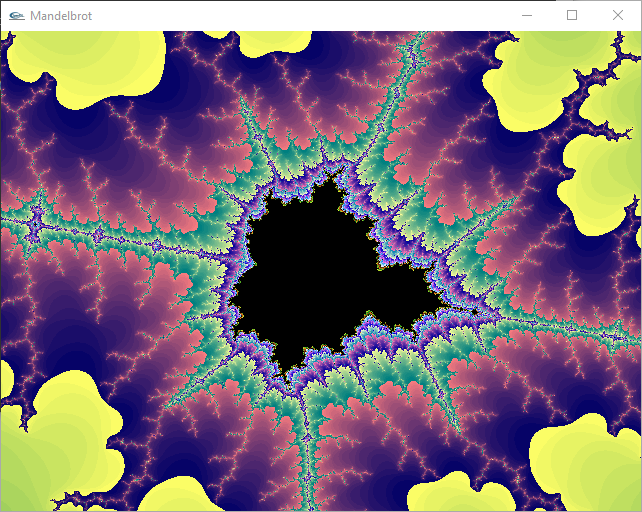Click the "Mandelbrot" window title text
This screenshot has height=512, width=642.
click(61, 16)
